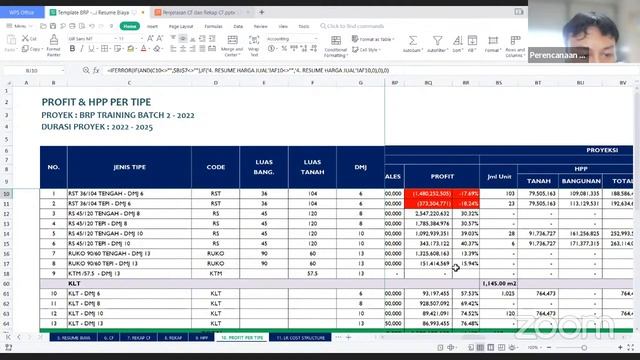
Task: Click the Undo icon
Action: point(92,26)
